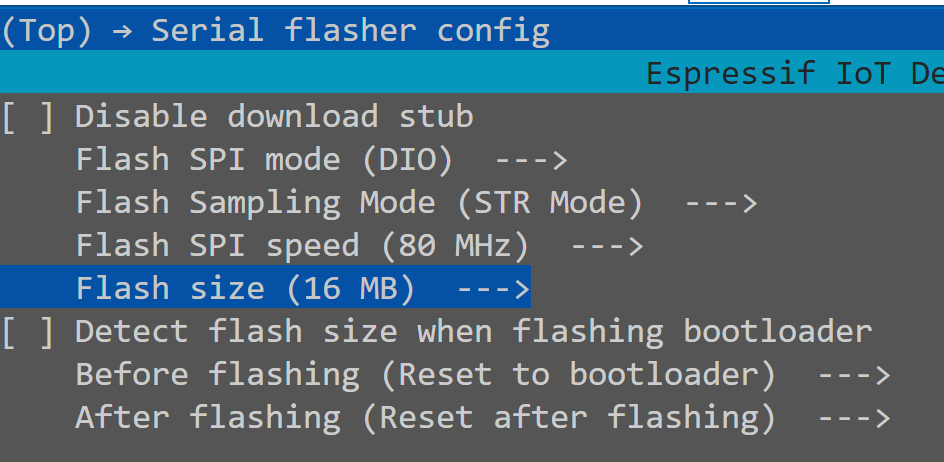Click the arrow after Flash SPI mode (DIO)
Image resolution: width=944 pixels, height=462 pixels.
(x=531, y=160)
